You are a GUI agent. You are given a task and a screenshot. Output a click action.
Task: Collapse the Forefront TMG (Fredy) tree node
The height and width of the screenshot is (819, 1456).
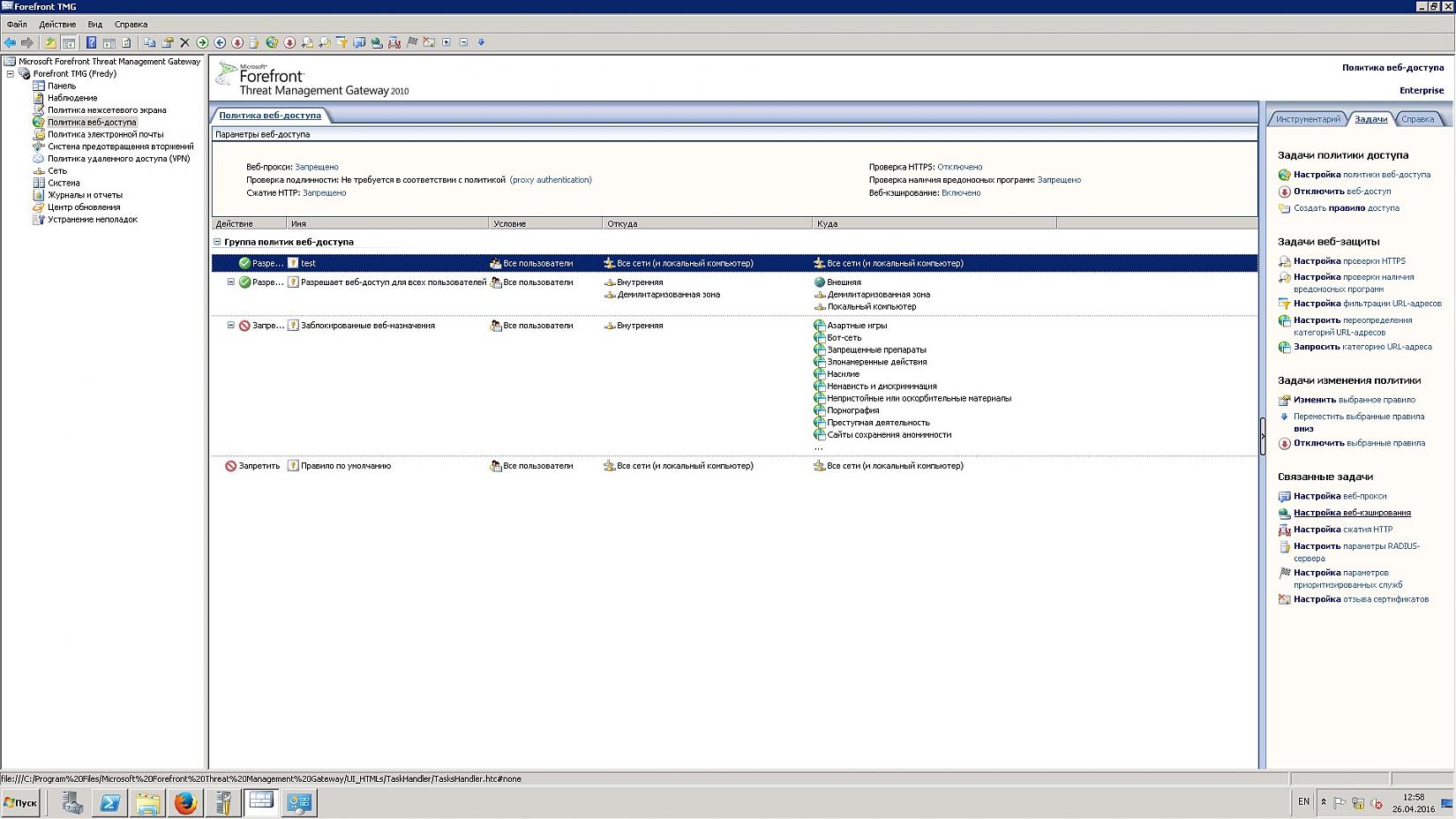tap(11, 74)
